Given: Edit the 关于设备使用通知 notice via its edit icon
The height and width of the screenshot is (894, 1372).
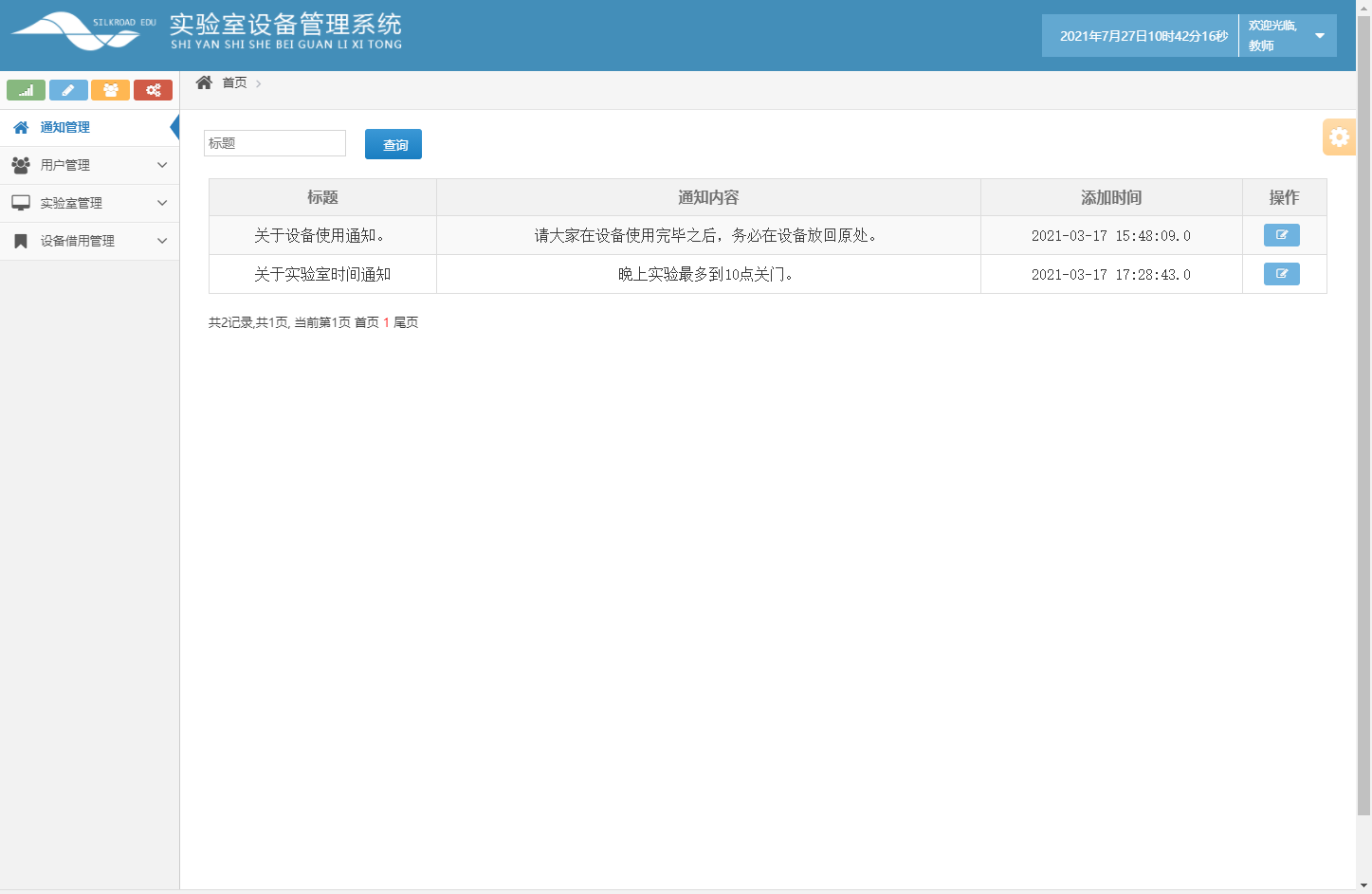Looking at the screenshot, I should [x=1281, y=234].
